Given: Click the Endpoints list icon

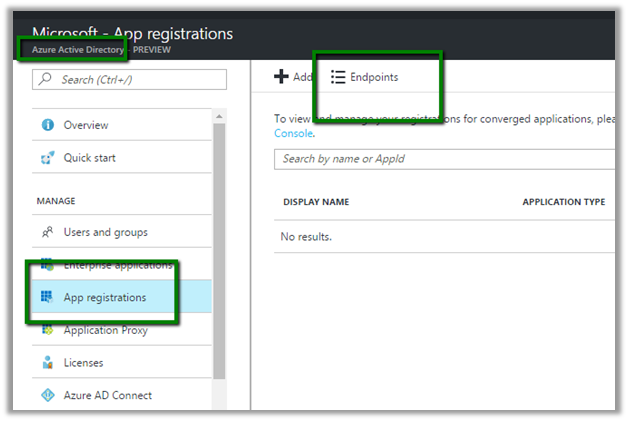Looking at the screenshot, I should (x=338, y=77).
